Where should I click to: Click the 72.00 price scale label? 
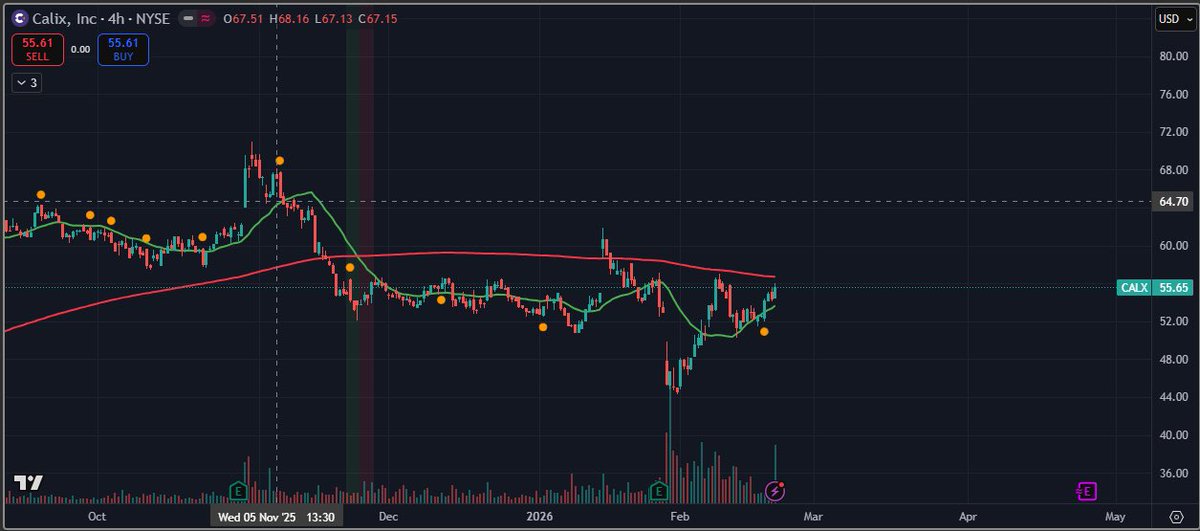1172,132
